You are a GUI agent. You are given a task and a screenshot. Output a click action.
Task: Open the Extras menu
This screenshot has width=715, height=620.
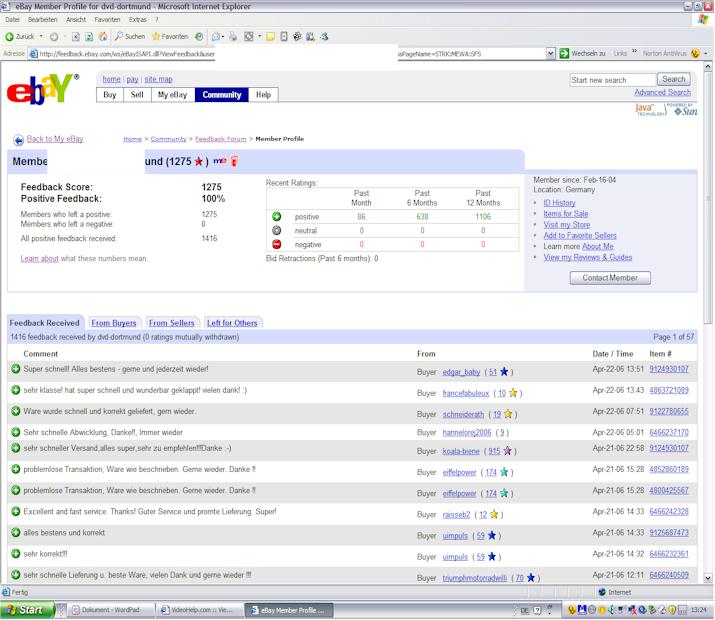pyautogui.click(x=138, y=20)
